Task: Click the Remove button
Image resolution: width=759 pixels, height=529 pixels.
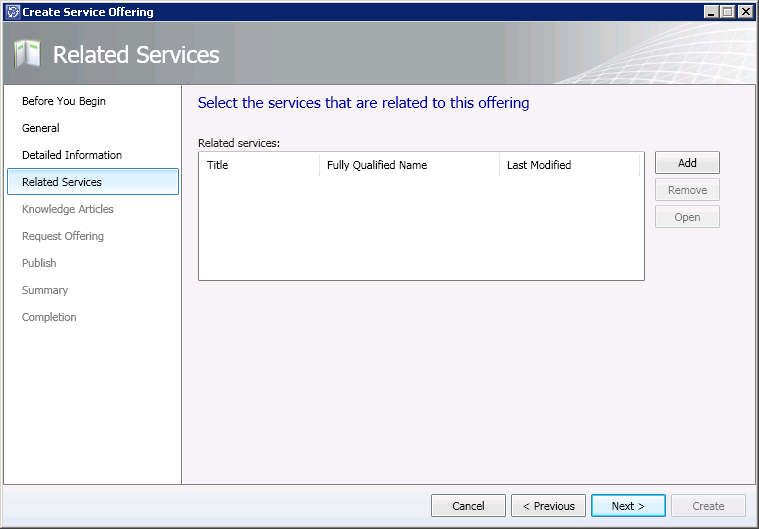Action: [687, 190]
